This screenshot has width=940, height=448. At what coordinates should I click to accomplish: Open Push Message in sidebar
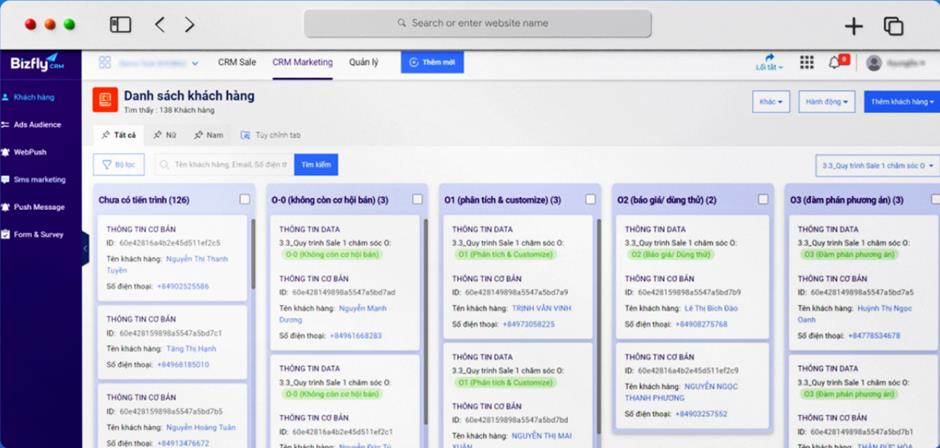38,207
